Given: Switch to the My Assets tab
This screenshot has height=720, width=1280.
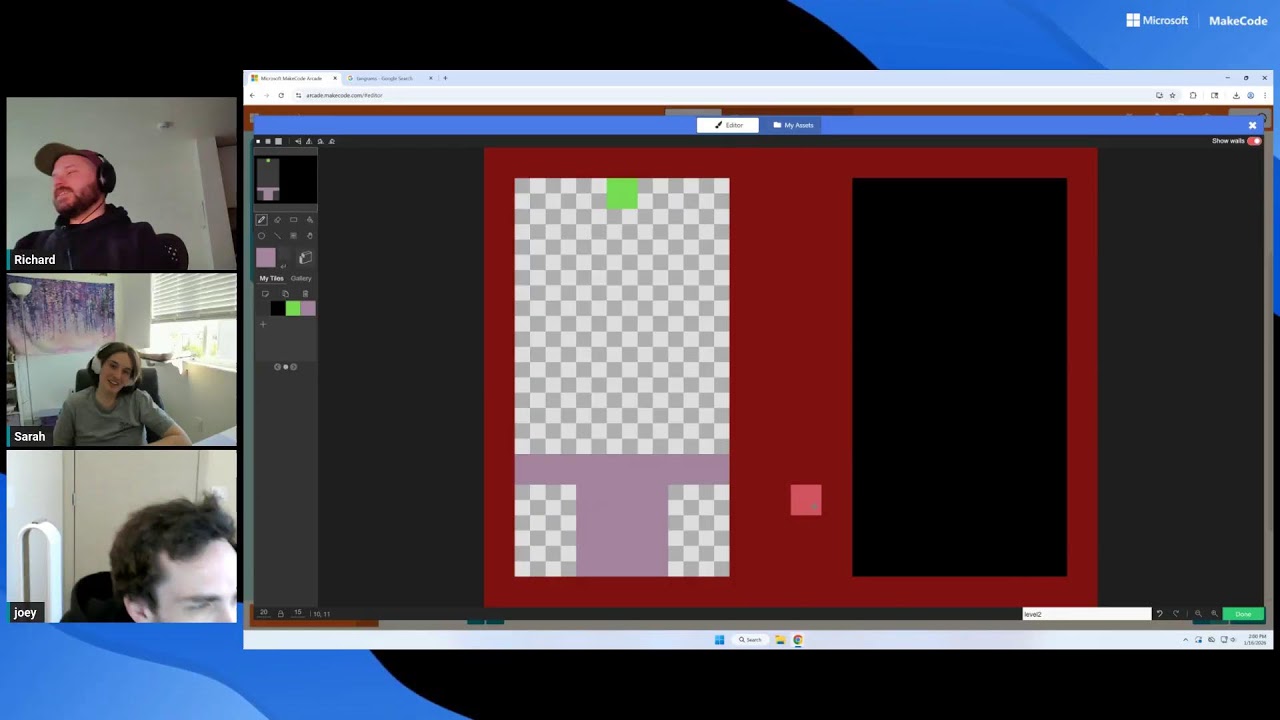Looking at the screenshot, I should point(793,125).
